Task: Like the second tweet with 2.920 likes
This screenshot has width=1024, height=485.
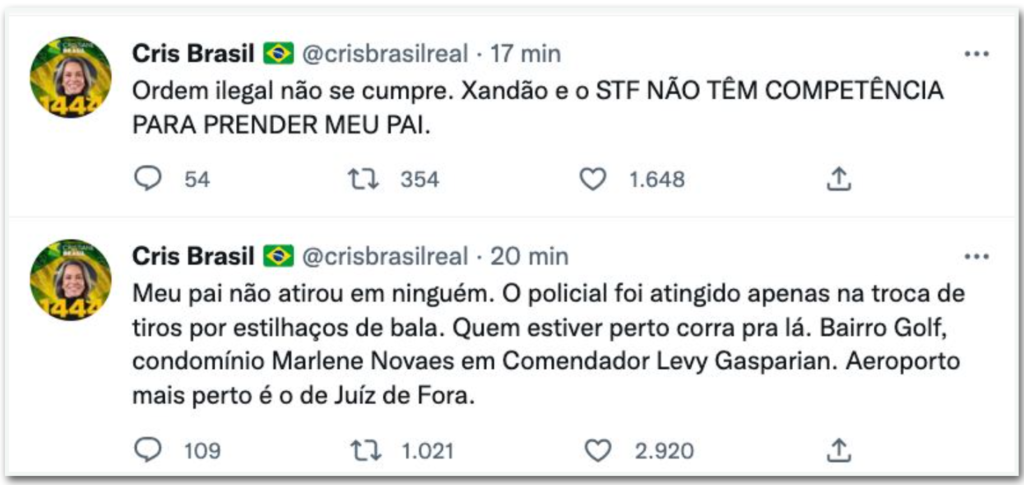Action: click(x=597, y=450)
